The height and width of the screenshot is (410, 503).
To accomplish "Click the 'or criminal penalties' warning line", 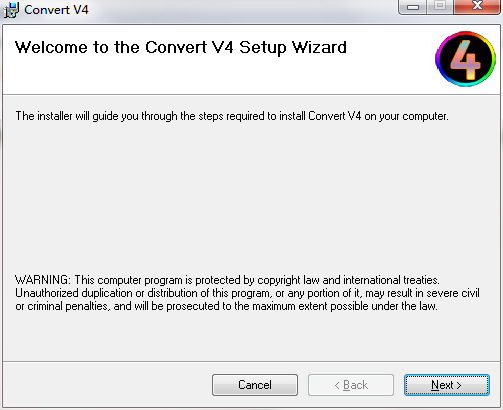I will pos(226,306).
